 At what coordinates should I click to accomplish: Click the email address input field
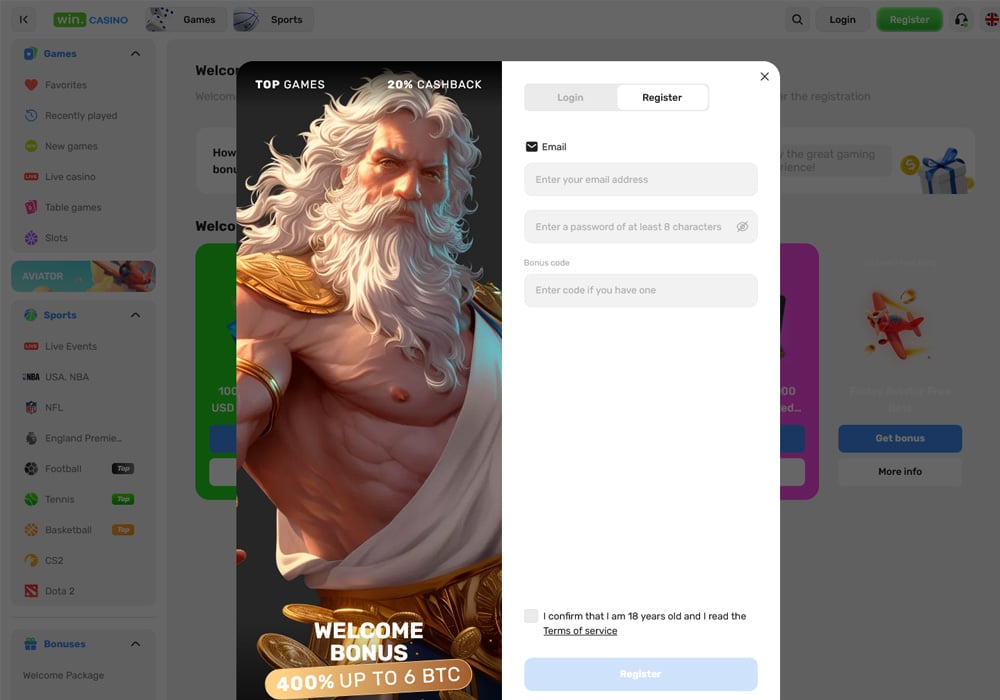click(x=640, y=179)
